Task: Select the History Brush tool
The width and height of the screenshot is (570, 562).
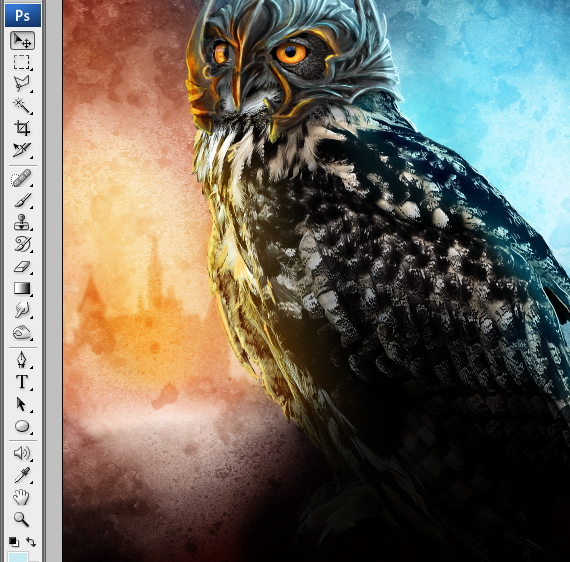Action: [22, 244]
